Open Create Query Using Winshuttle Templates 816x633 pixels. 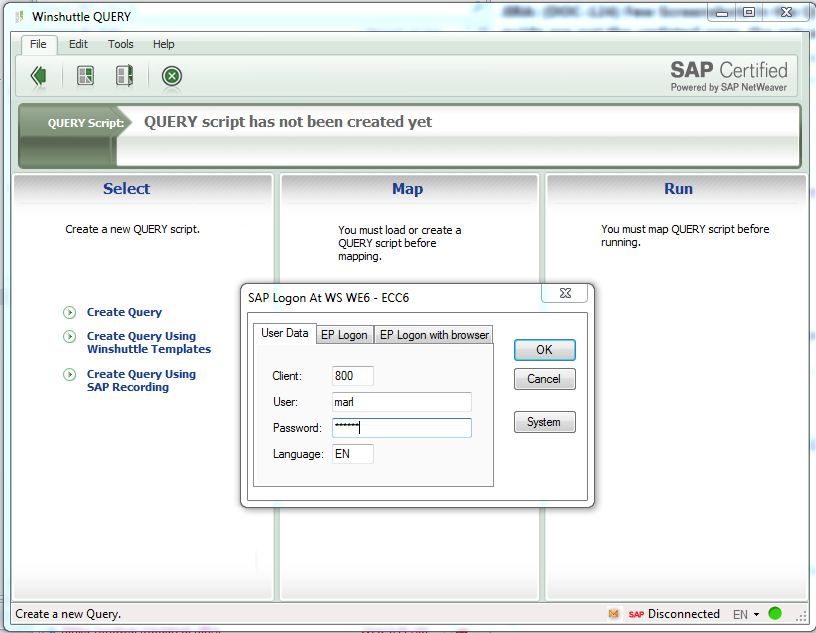click(x=149, y=343)
